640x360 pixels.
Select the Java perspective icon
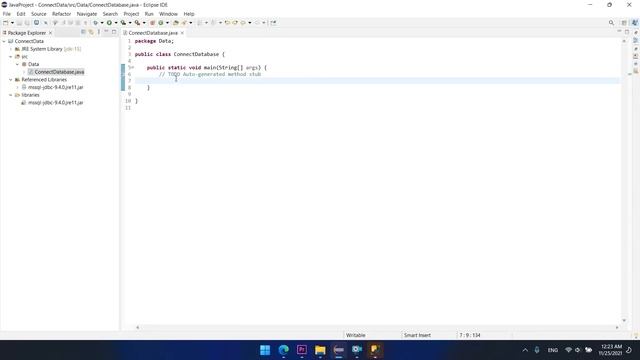[635, 23]
